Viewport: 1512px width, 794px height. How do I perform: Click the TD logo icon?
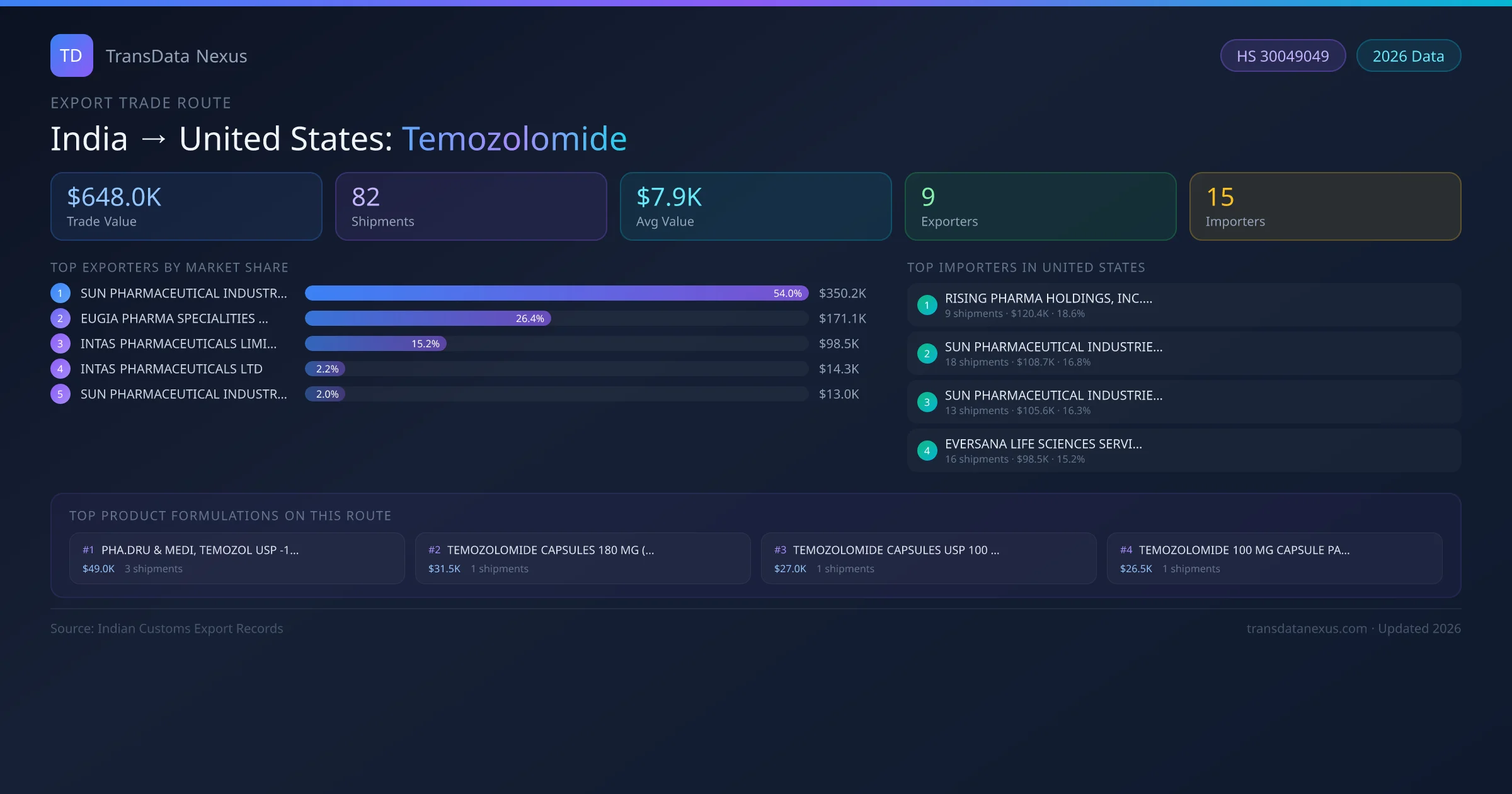71,55
